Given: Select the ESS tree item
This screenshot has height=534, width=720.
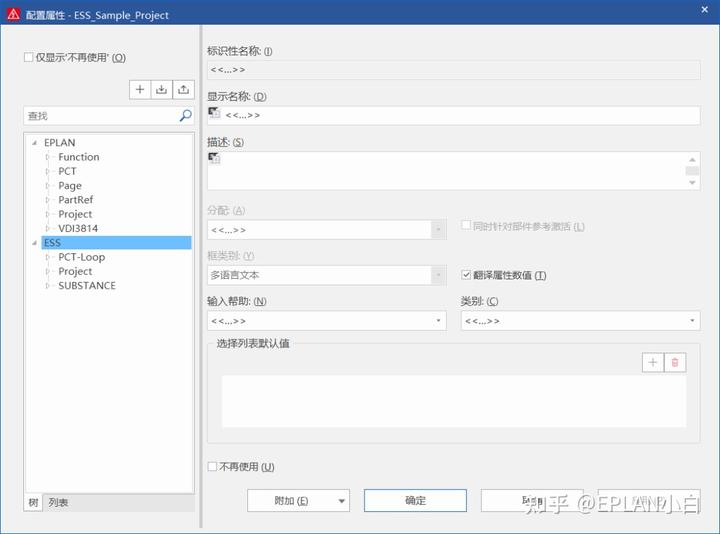Looking at the screenshot, I should click(x=116, y=243).
